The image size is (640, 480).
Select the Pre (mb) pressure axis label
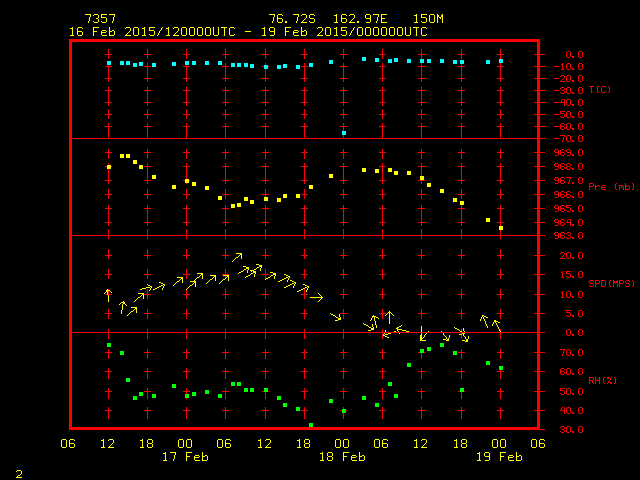[x=611, y=187]
